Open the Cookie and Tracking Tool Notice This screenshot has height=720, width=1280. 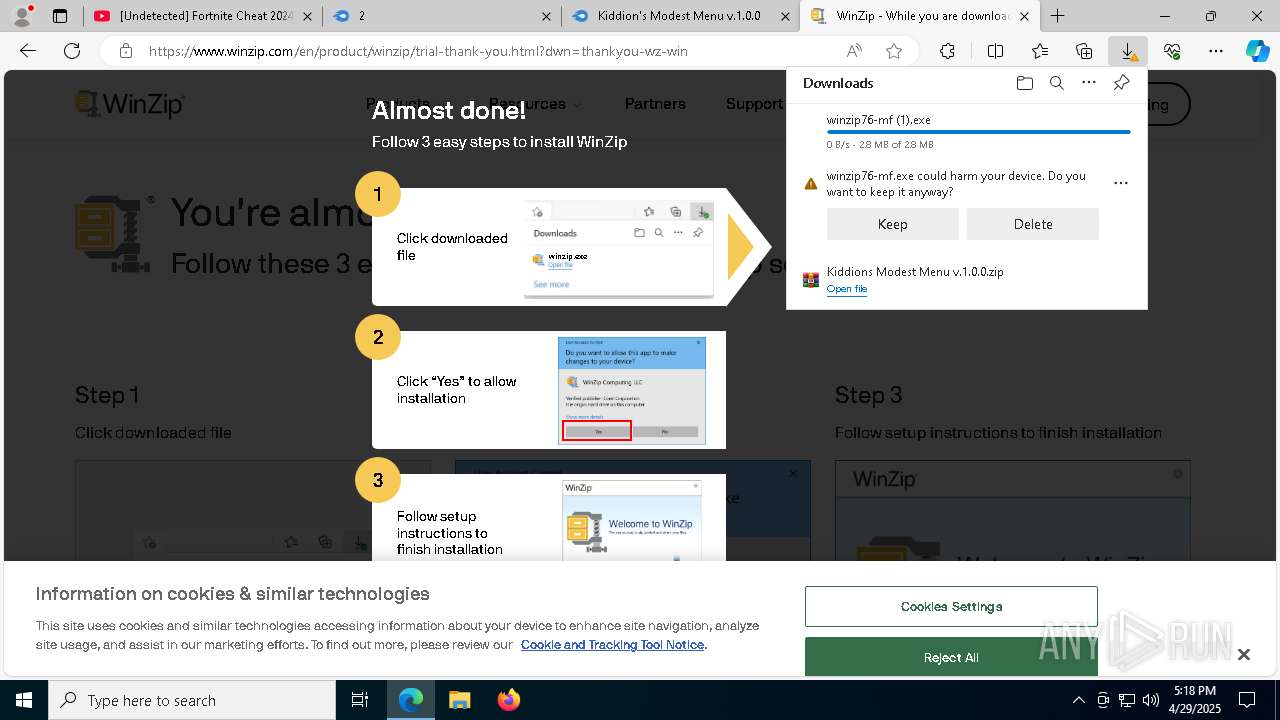pos(612,645)
